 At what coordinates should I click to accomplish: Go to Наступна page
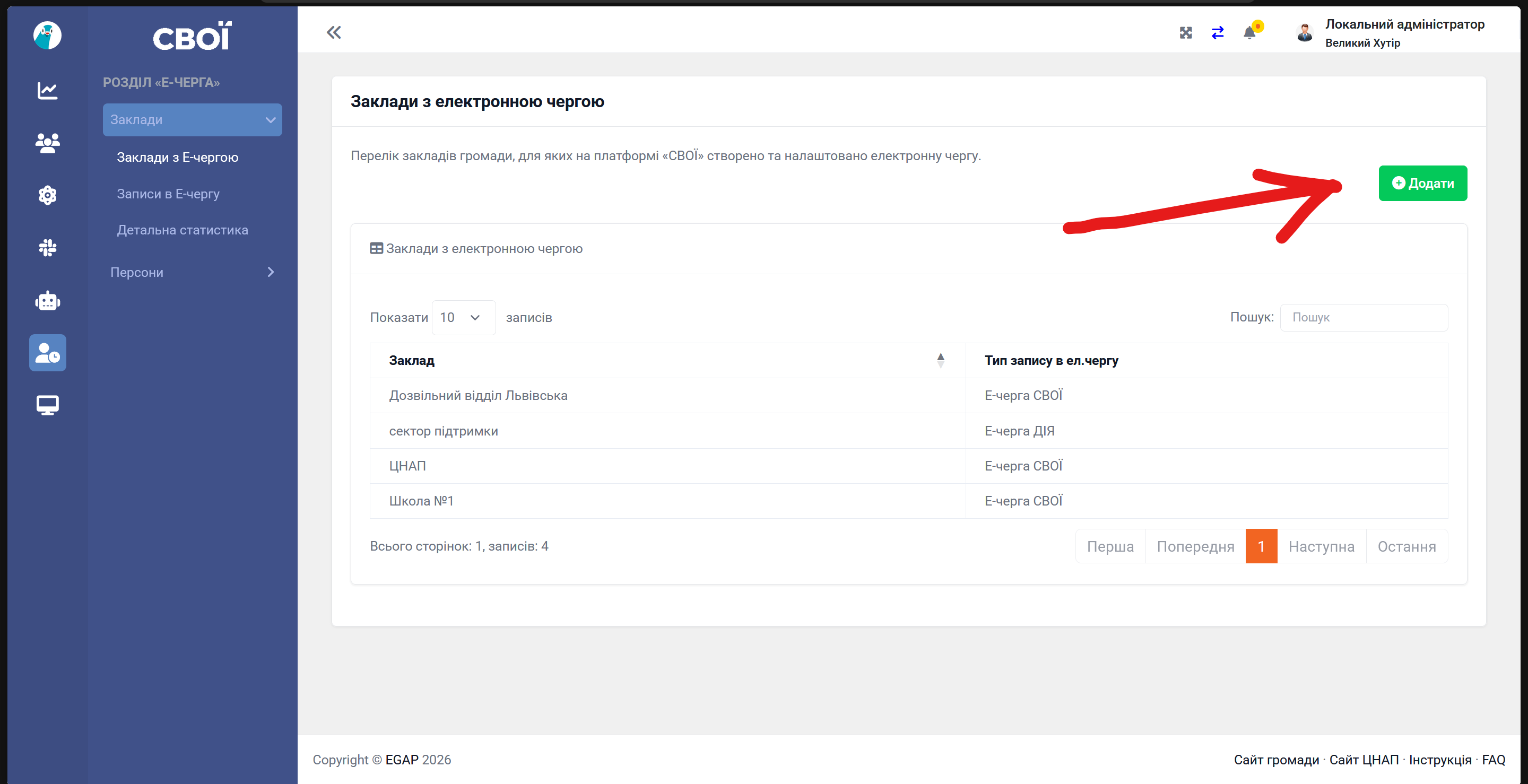click(x=1321, y=546)
